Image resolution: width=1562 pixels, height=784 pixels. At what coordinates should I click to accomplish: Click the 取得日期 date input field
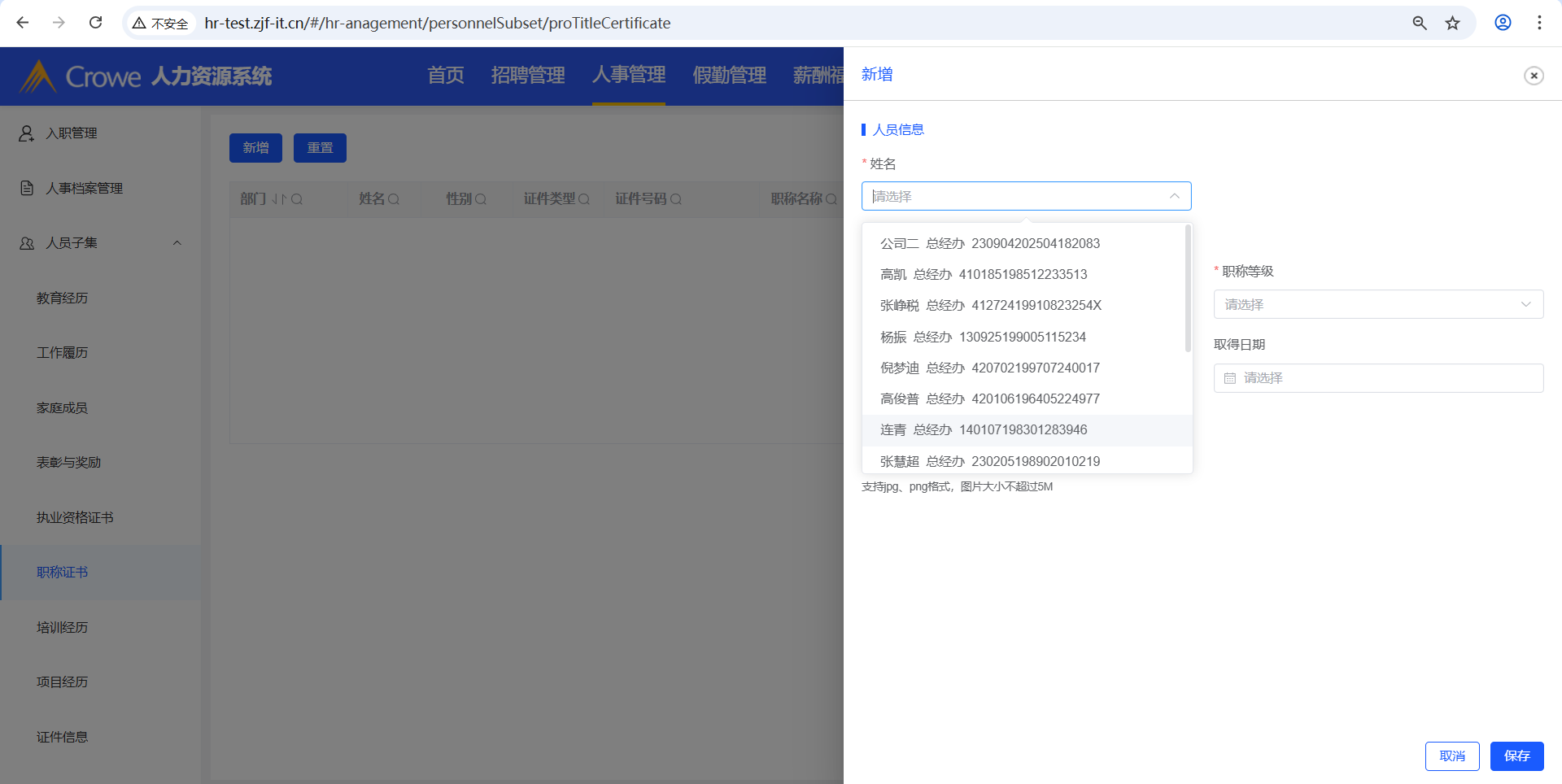coord(1377,378)
